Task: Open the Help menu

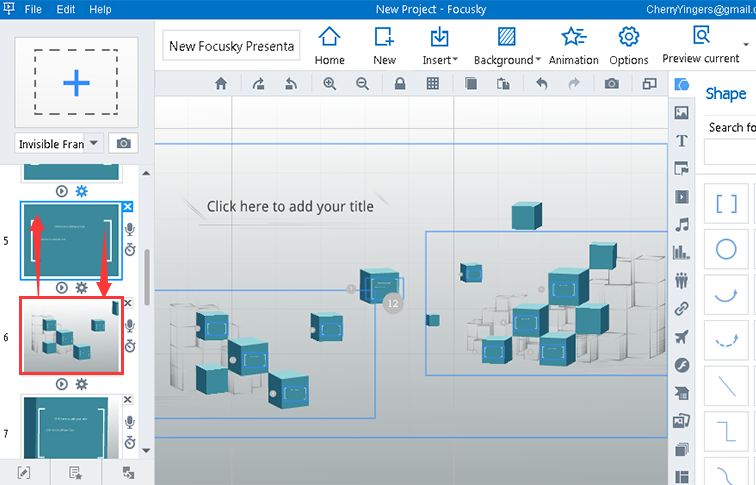Action: coord(100,9)
